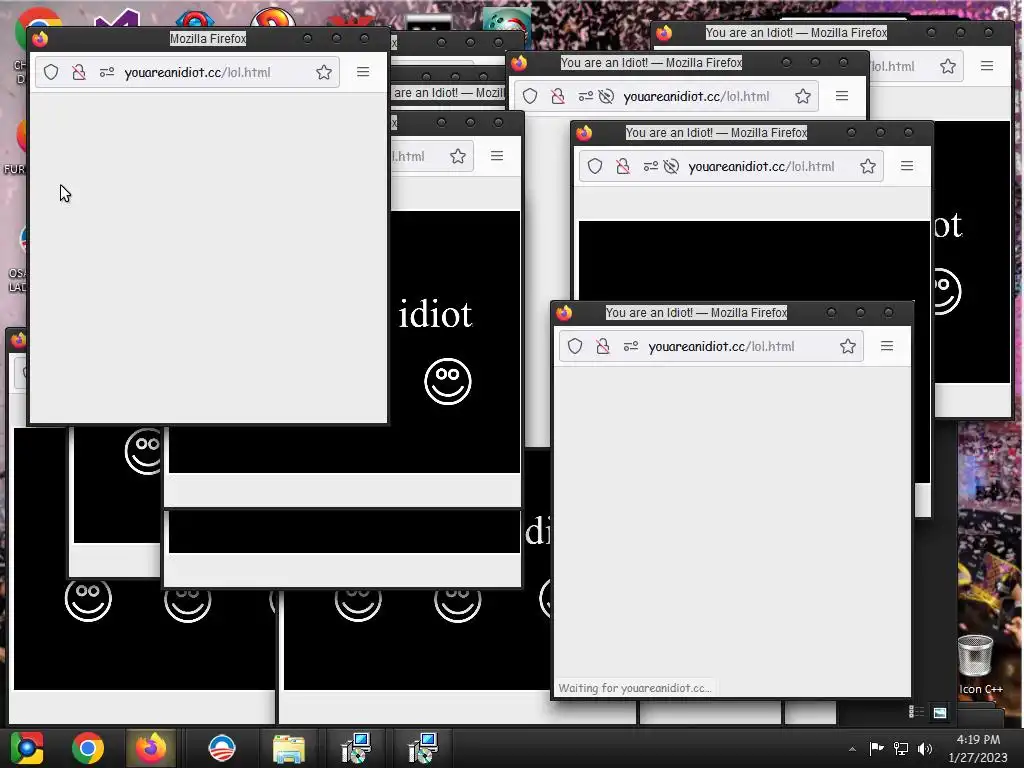Viewport: 1024px width, 768px height.
Task: Open Google Chrome from the taskbar
Action: pyautogui.click(x=88, y=748)
